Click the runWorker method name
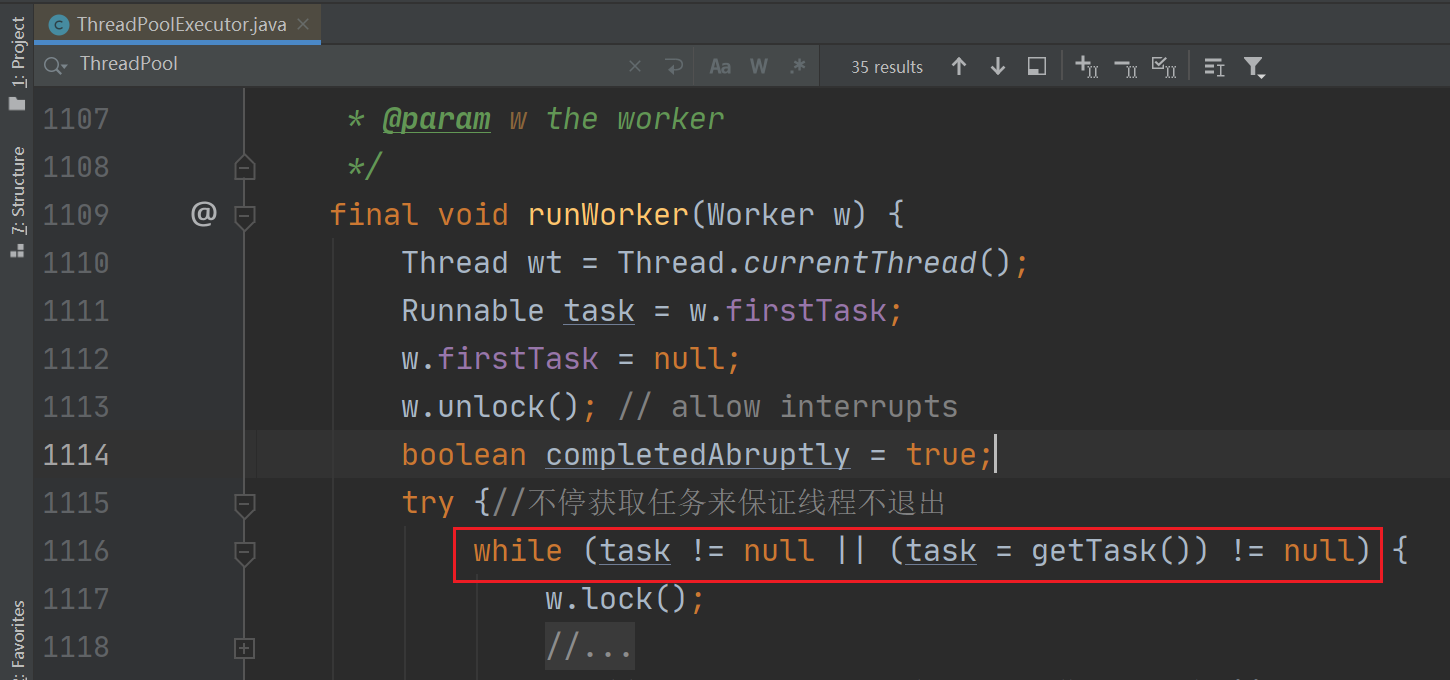 608,214
